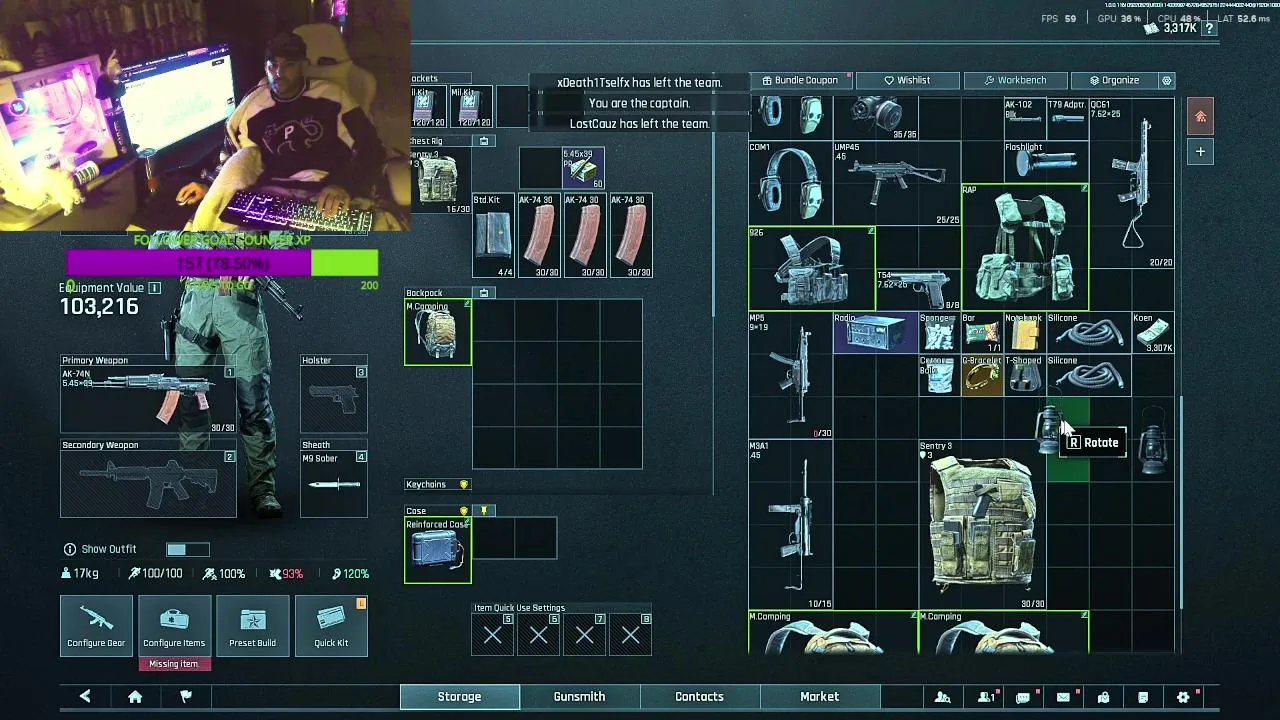Go back with the arrow icon

[85, 697]
